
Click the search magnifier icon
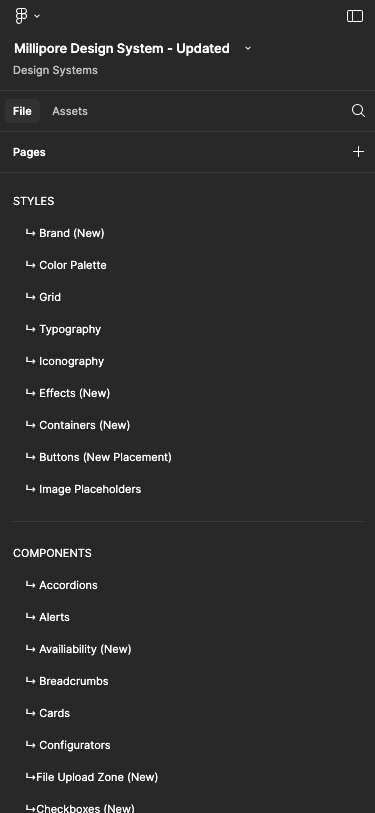[x=358, y=110]
